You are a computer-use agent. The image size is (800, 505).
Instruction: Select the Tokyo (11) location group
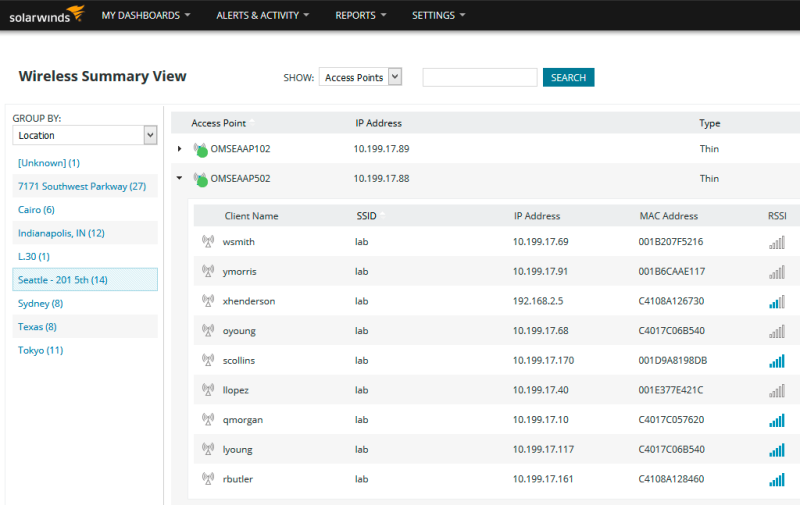(x=40, y=350)
